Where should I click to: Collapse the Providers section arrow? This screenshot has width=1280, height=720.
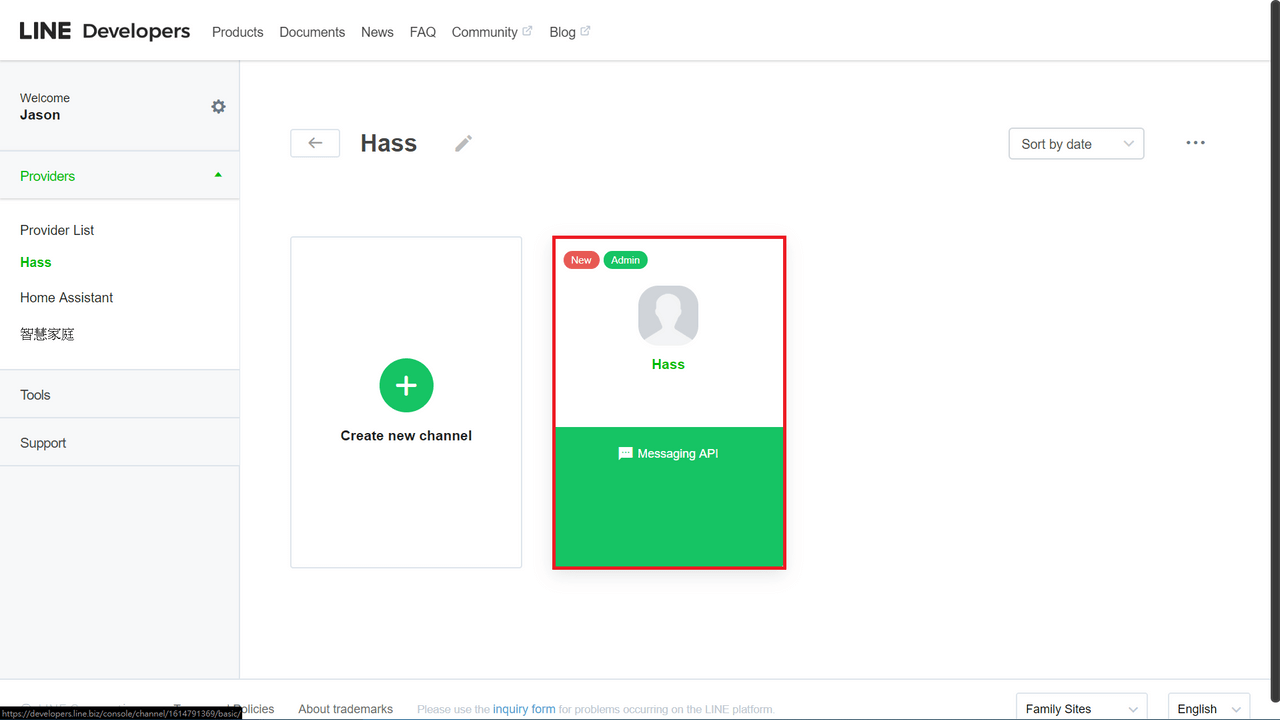click(218, 175)
